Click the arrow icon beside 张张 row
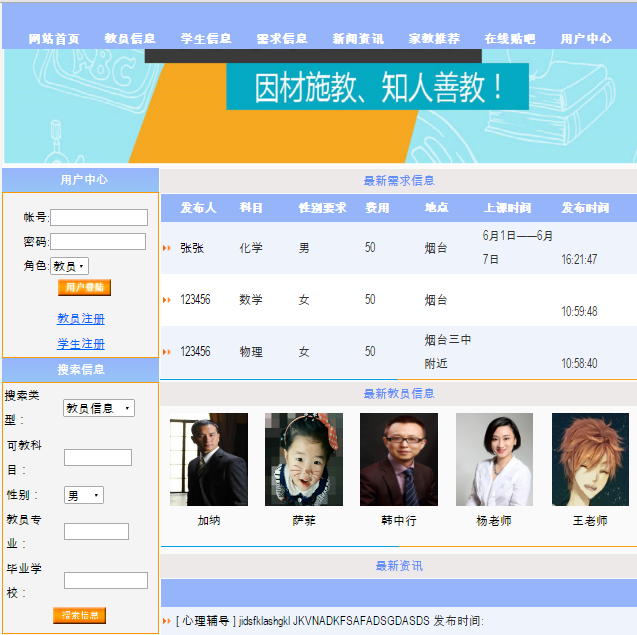This screenshot has height=635, width=637. (x=167, y=248)
